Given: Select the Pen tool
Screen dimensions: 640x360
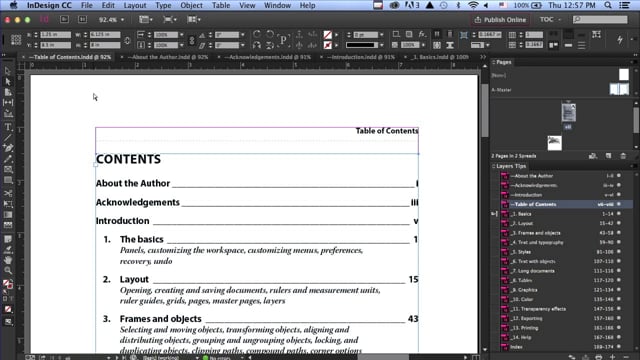Looking at the screenshot, I should point(8,148).
